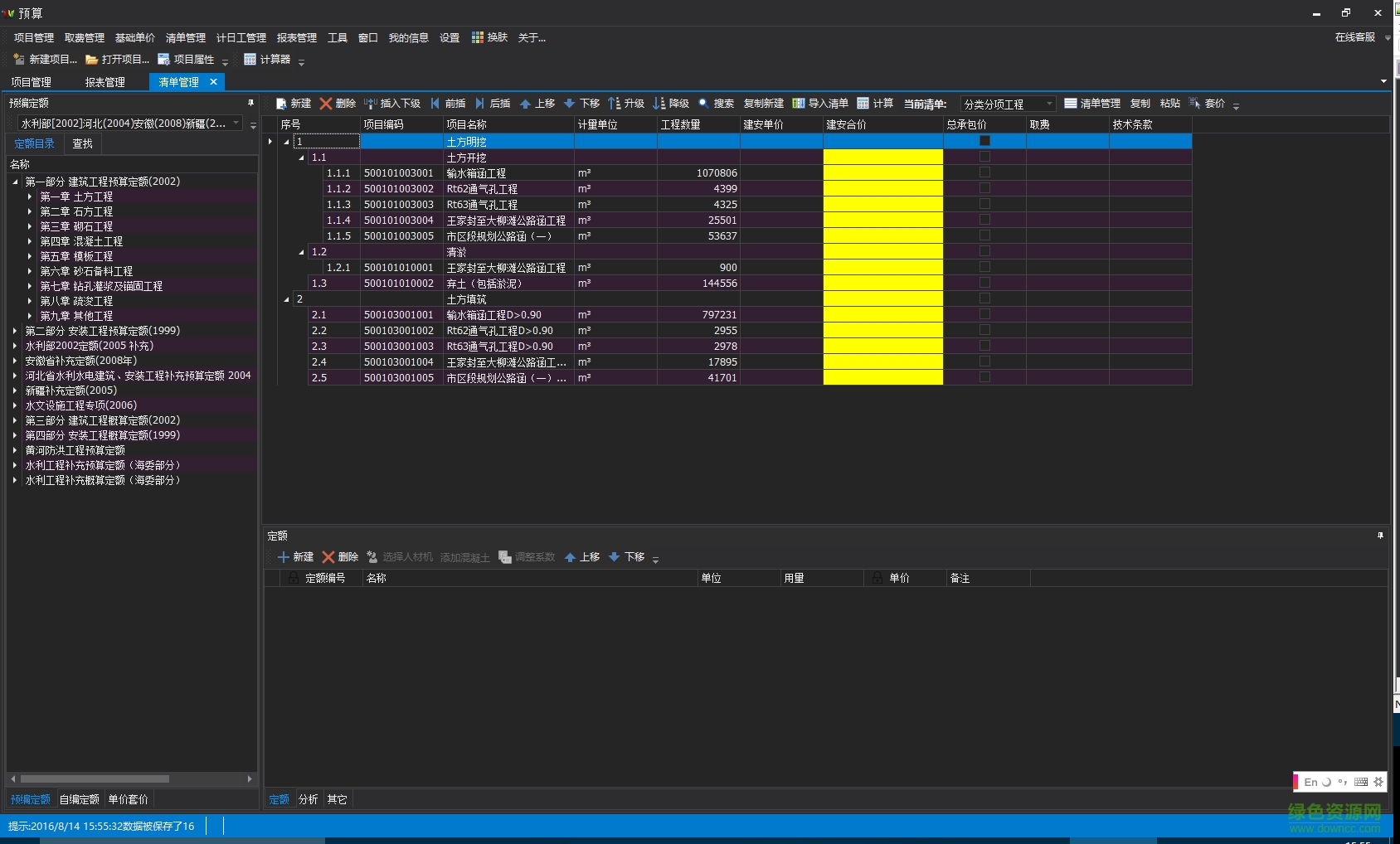The width and height of the screenshot is (1400, 844).
Task: Click the 搜索 magnifier icon
Action: click(x=704, y=104)
